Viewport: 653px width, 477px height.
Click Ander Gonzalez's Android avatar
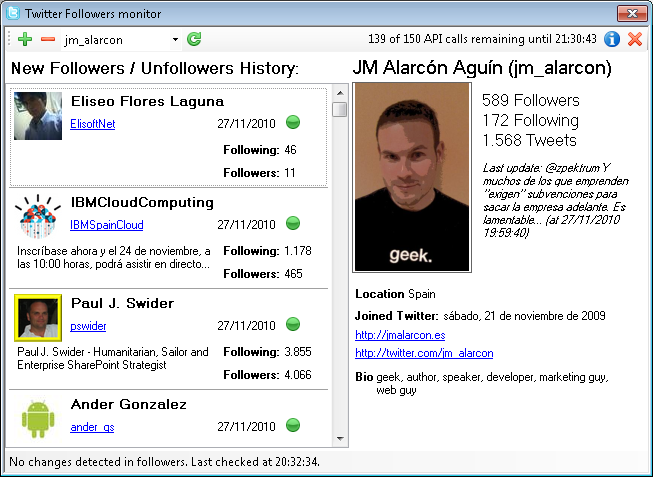[x=38, y=419]
